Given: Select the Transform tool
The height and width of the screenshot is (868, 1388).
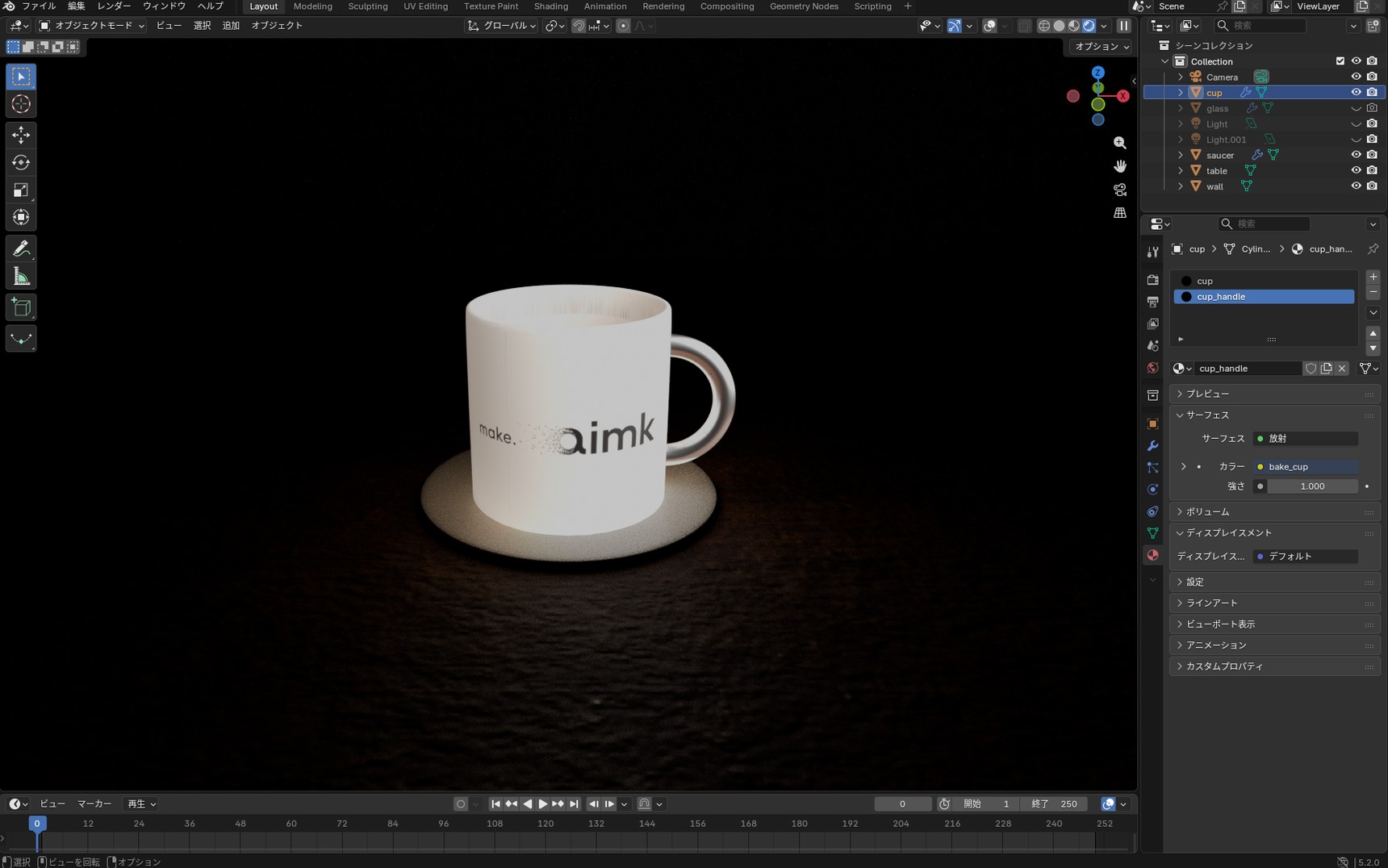Looking at the screenshot, I should (21, 217).
